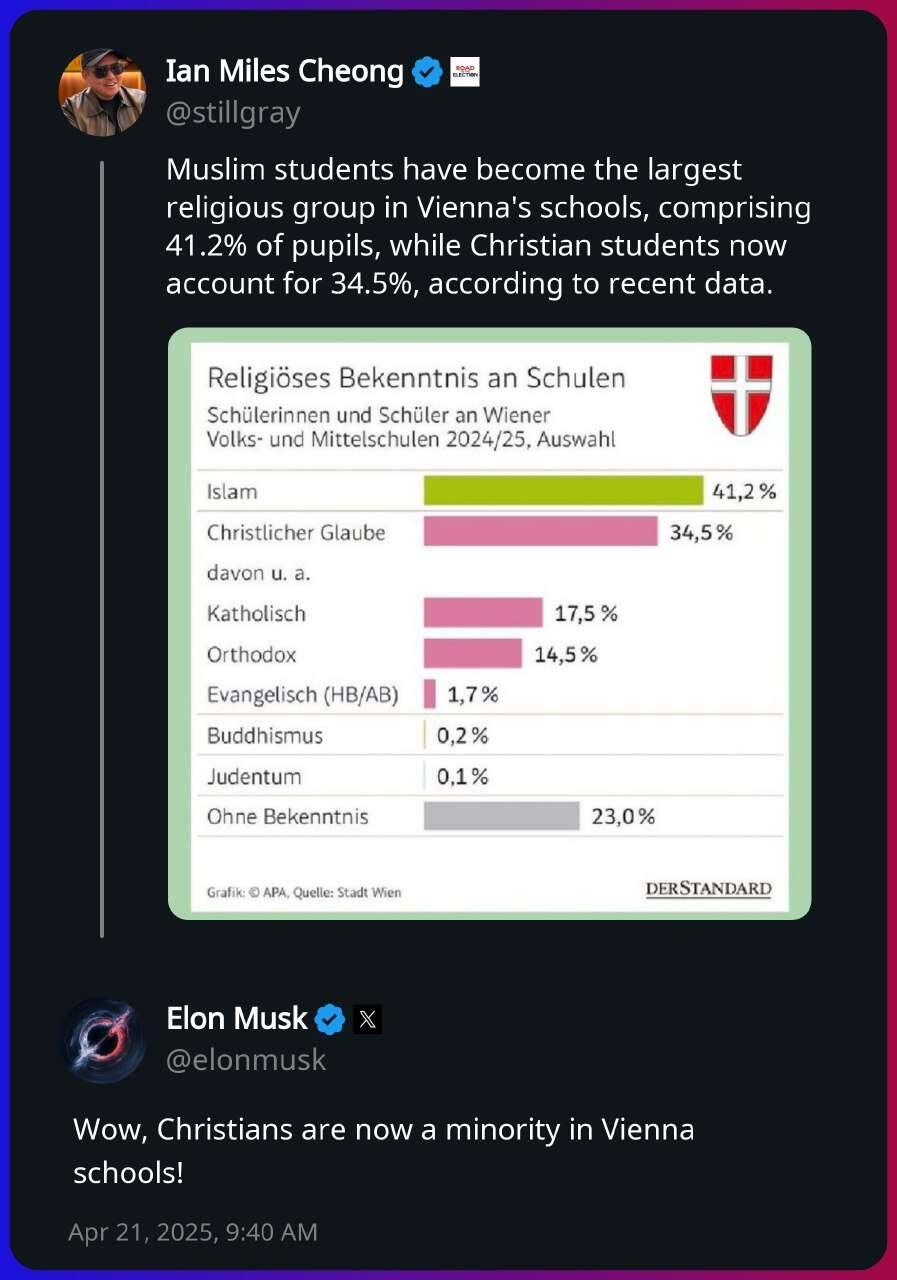The height and width of the screenshot is (1280, 897).
Task: Click Elon Musk's blue verified checkmark
Action: (331, 1020)
